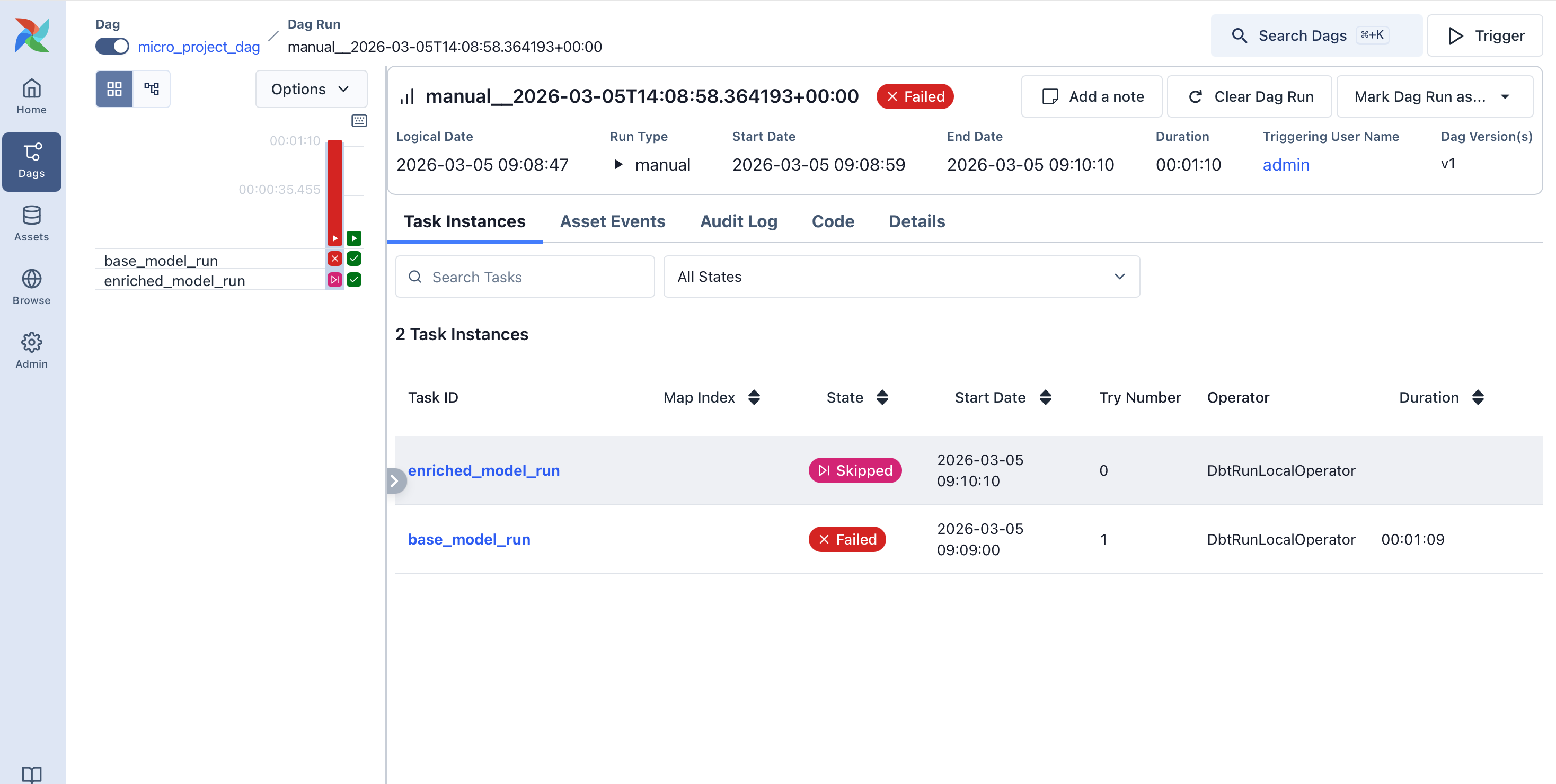Switch to the Audit Log tab
Viewport: 1556px width, 784px height.
click(738, 221)
